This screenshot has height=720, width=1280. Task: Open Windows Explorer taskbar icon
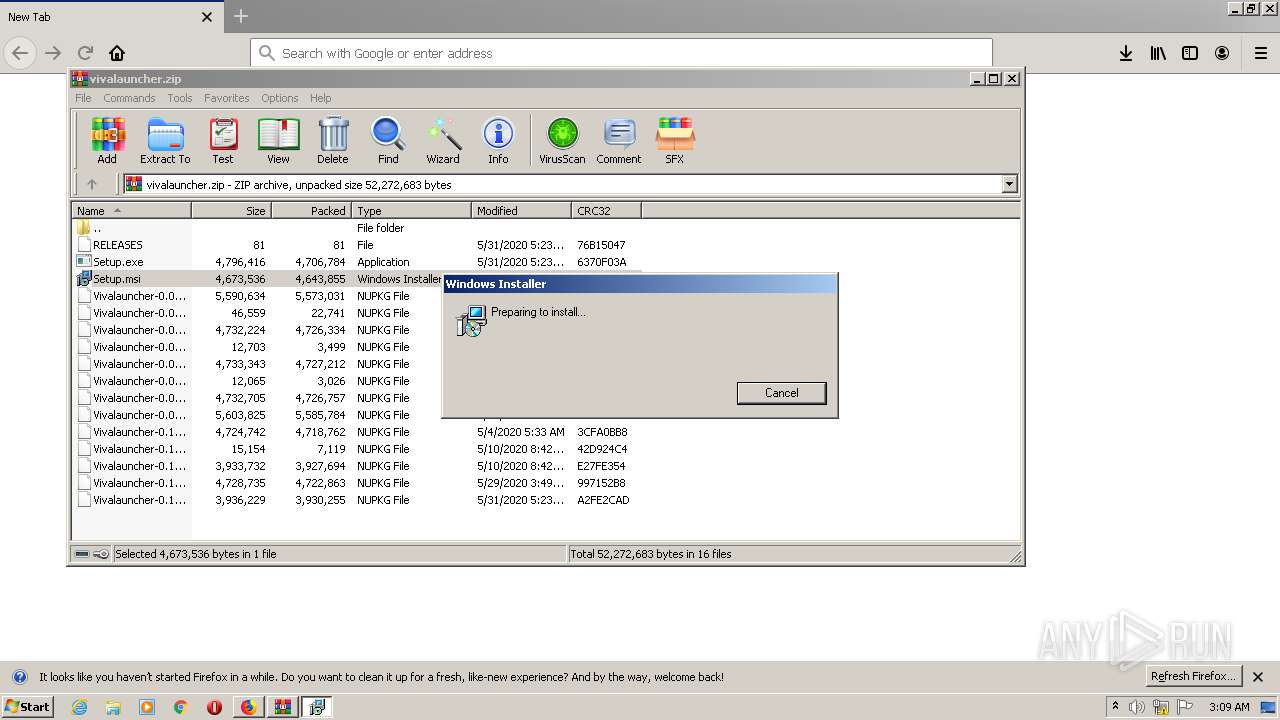pos(113,707)
